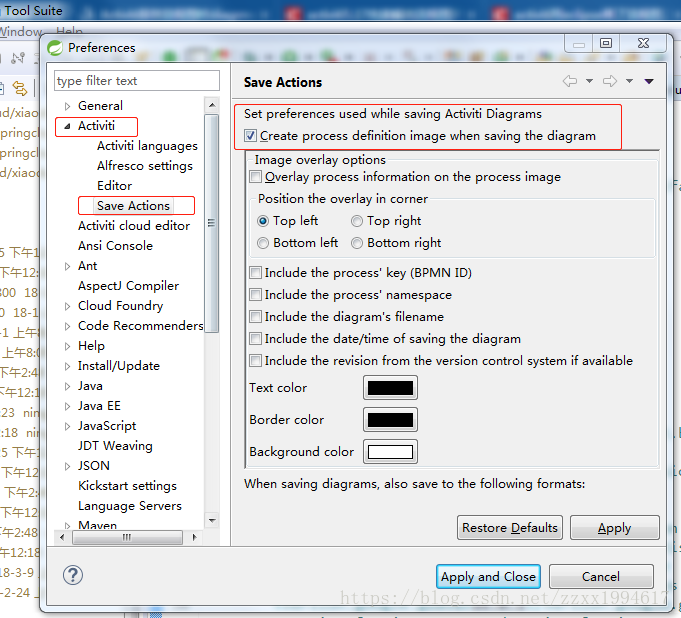Click the Cancel button
Image resolution: width=681 pixels, height=618 pixels.
point(601,576)
